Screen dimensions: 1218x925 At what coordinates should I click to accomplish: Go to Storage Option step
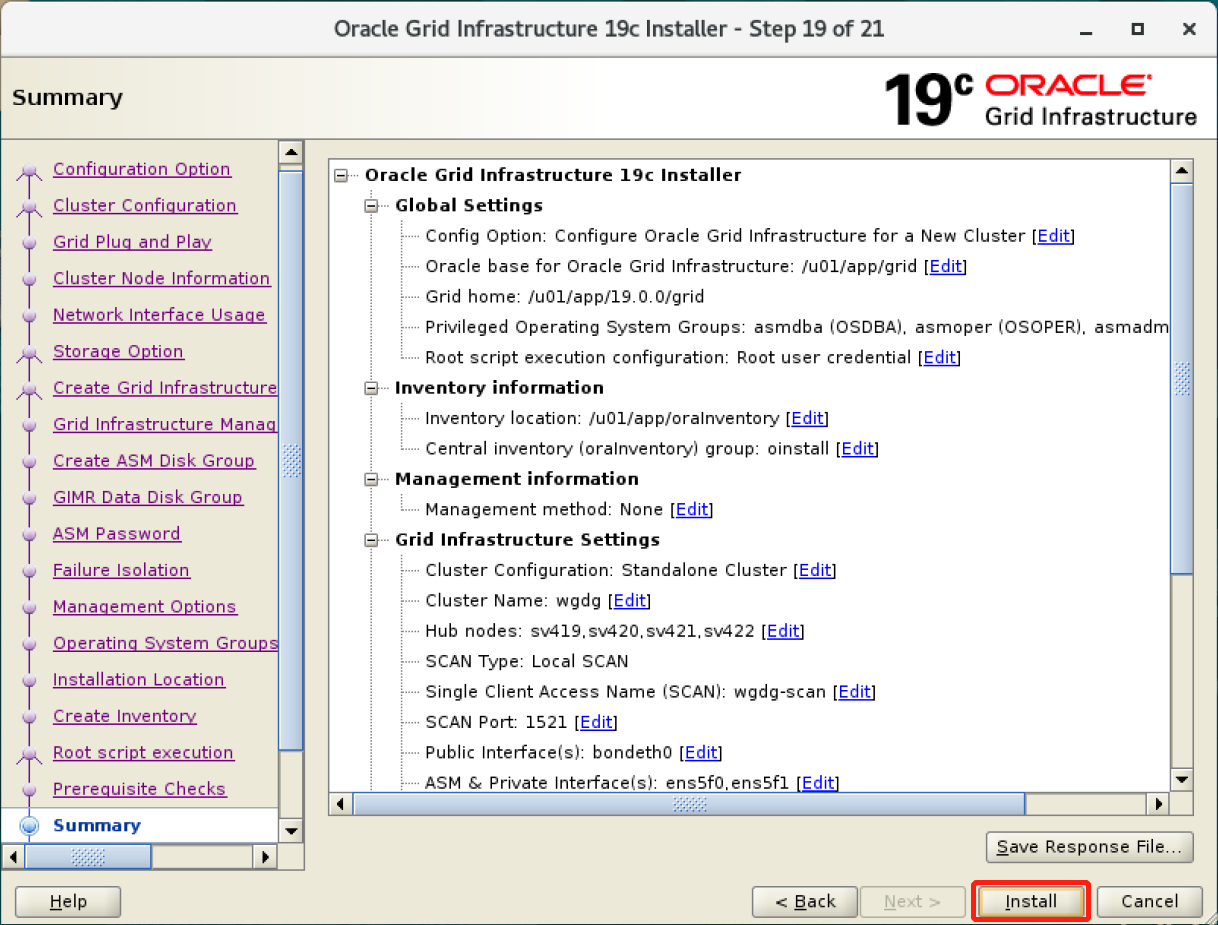coord(118,351)
